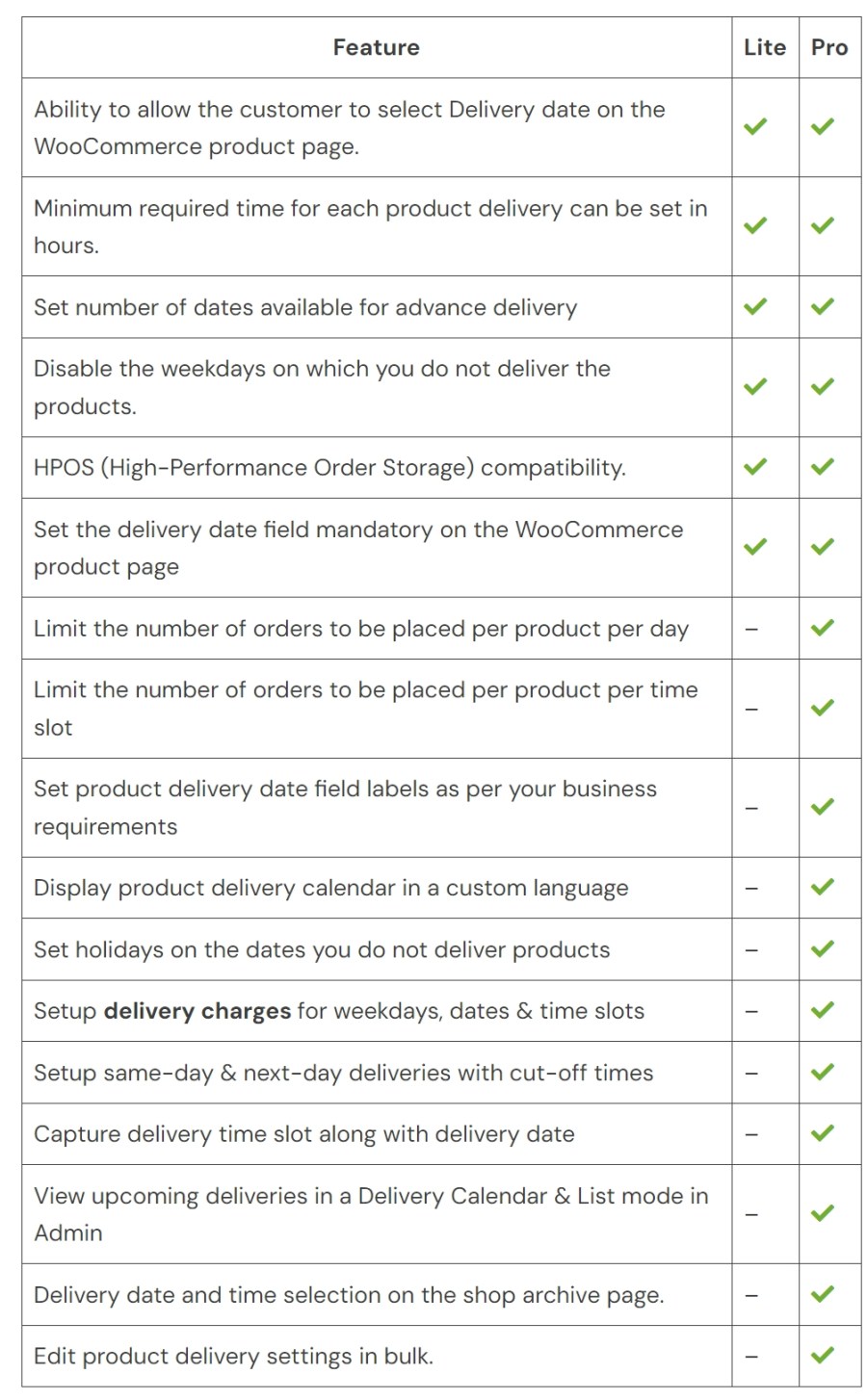Click Lite checkmark for advance delivery dates row
This screenshot has height=1400, width=867.
pyautogui.click(x=755, y=307)
